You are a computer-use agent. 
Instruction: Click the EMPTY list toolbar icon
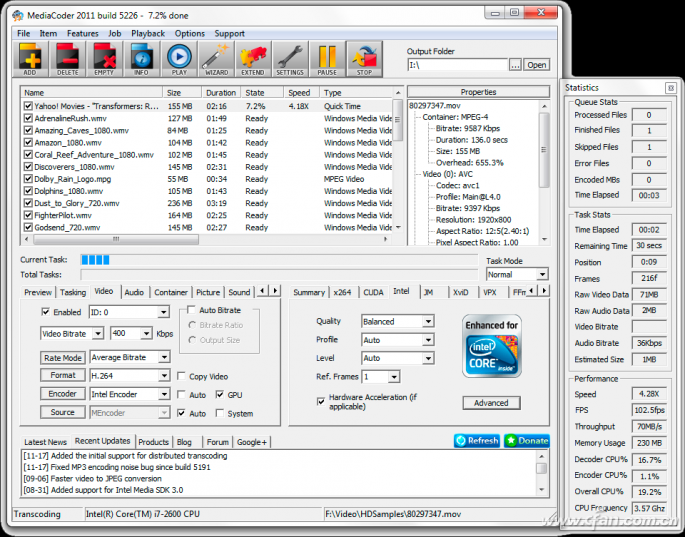click(x=105, y=59)
